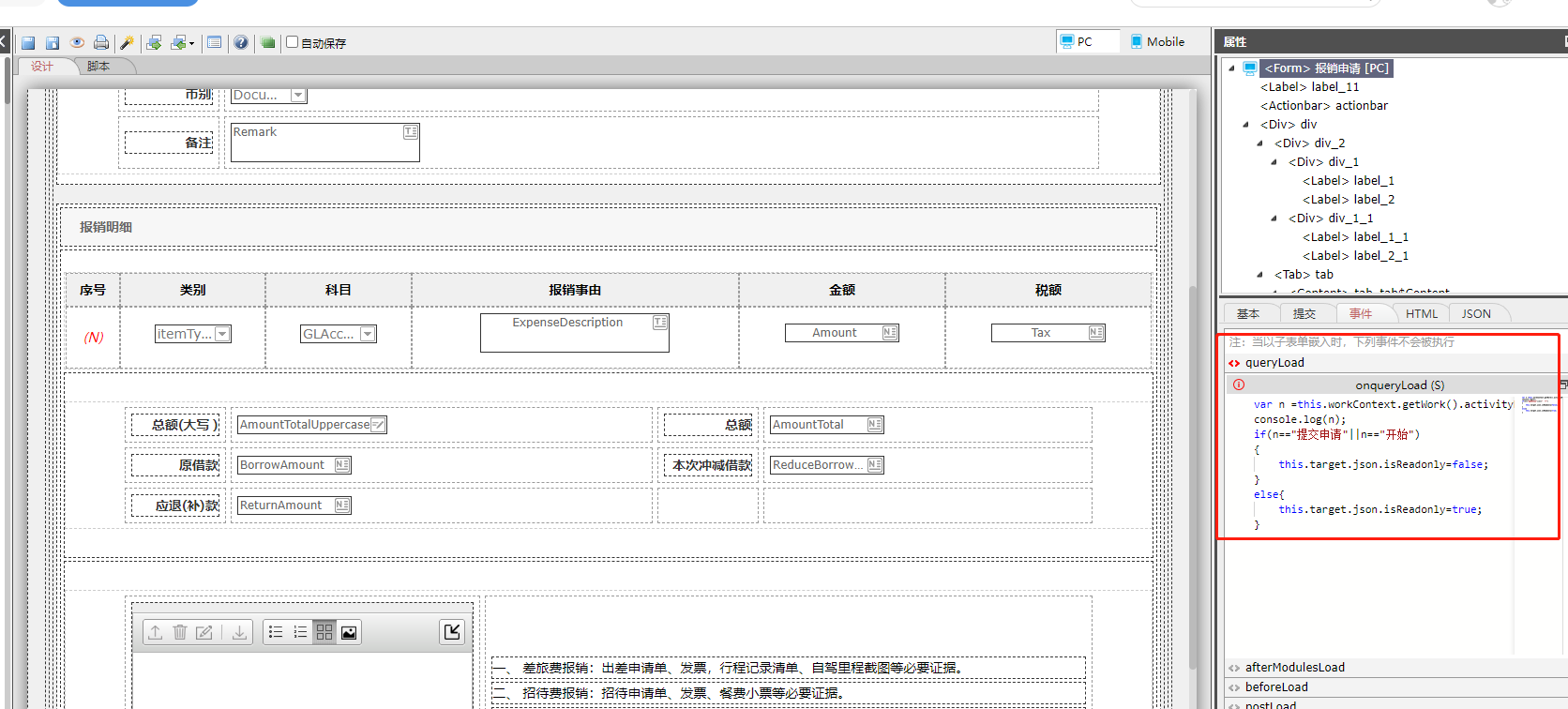Click the AmountTotal field

(827, 425)
